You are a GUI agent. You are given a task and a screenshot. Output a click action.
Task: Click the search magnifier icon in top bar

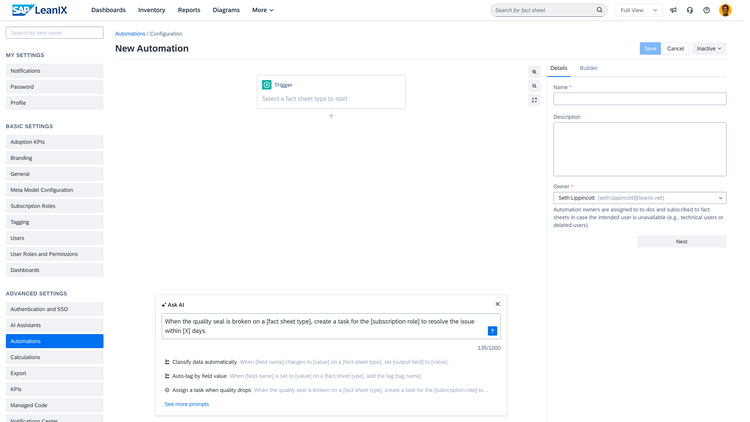[599, 10]
